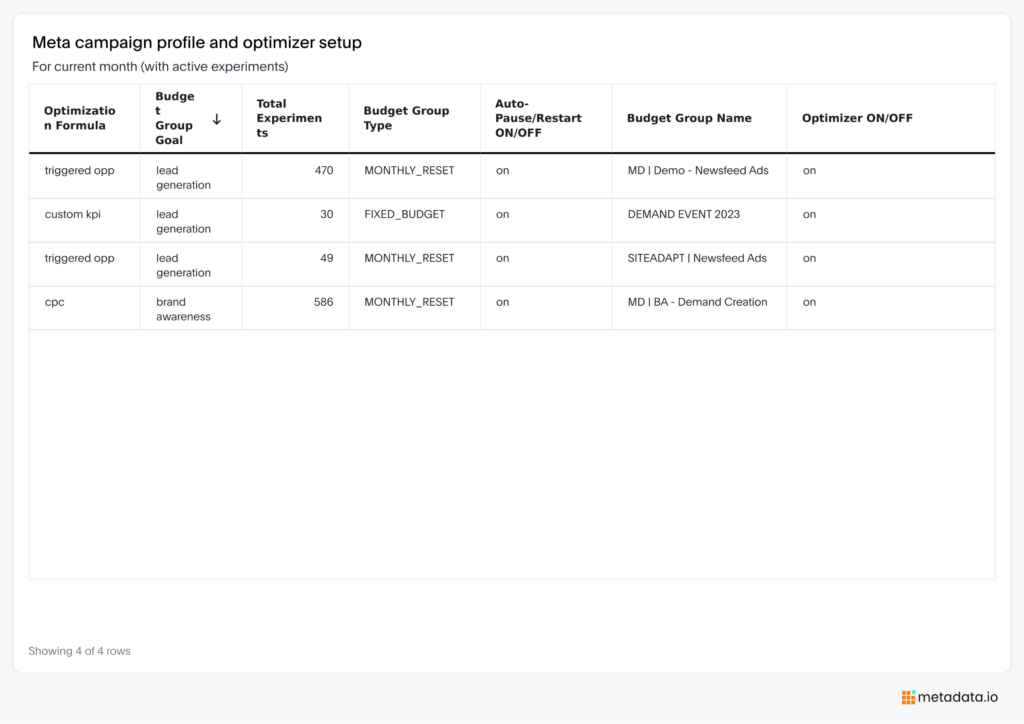Click the report title Meta campaign profile
The image size is (1024, 724).
coord(197,42)
